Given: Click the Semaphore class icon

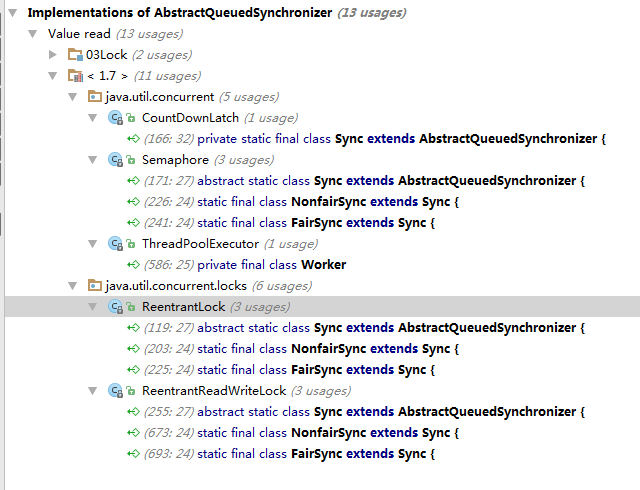Looking at the screenshot, I should (x=116, y=160).
